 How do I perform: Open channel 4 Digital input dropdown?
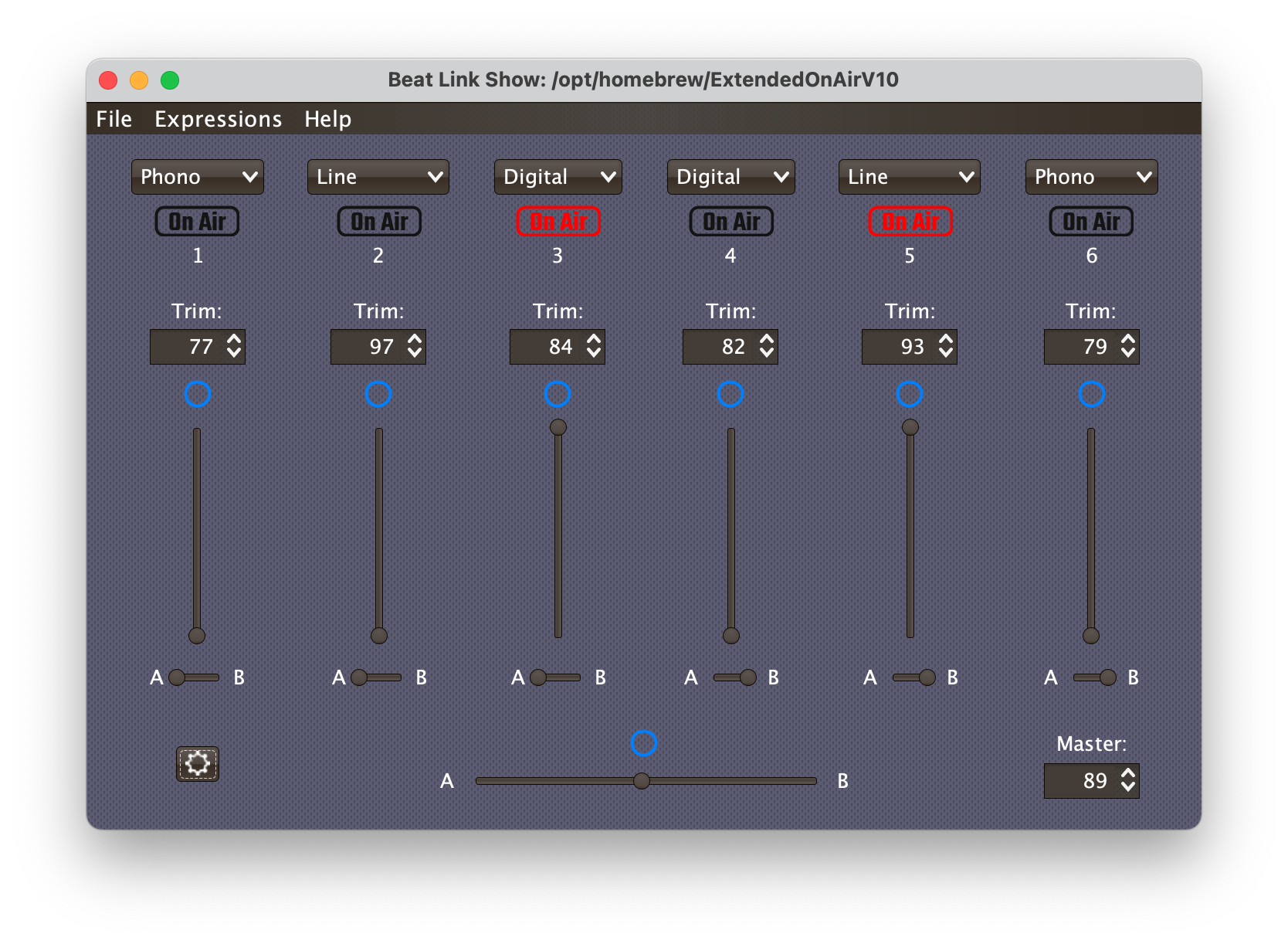pos(730,177)
